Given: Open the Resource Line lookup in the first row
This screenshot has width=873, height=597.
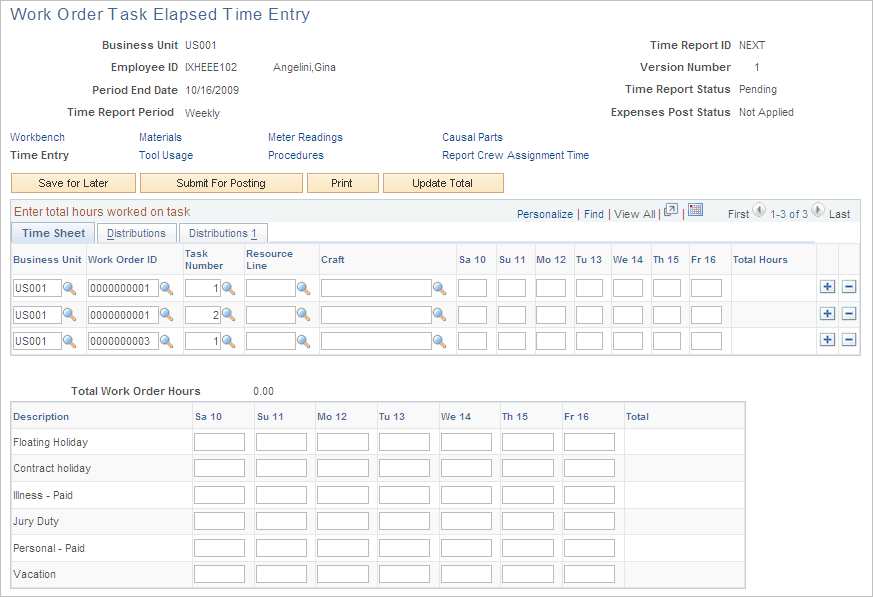Looking at the screenshot, I should pyautogui.click(x=305, y=289).
